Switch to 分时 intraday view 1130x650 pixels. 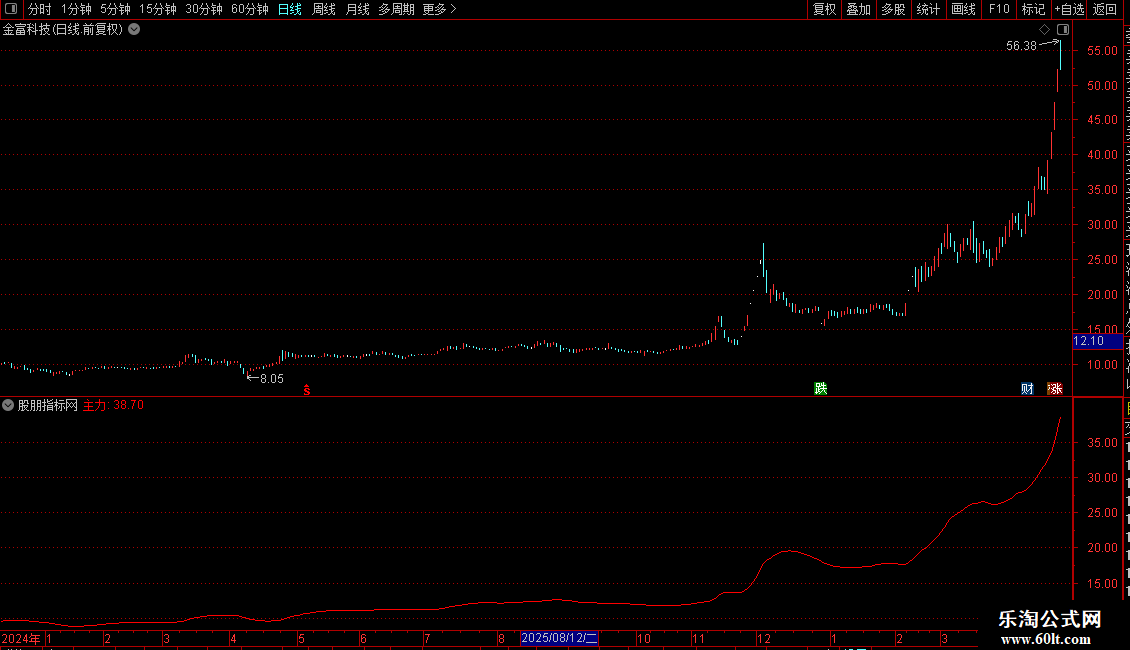[40, 9]
